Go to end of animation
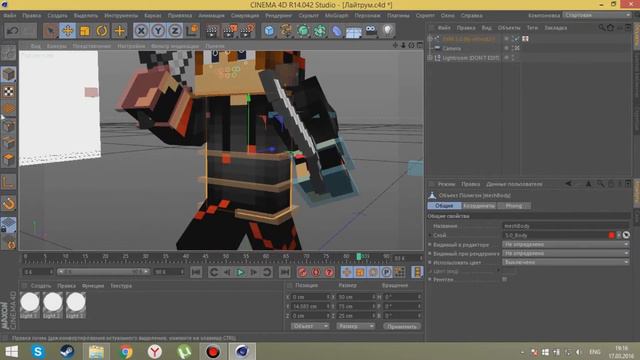Screen dimensions: 640x360 tap(284, 272)
